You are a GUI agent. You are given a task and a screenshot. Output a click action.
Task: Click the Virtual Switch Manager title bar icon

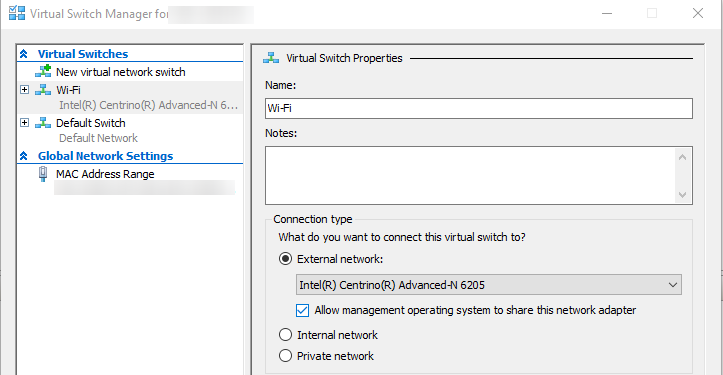17,13
